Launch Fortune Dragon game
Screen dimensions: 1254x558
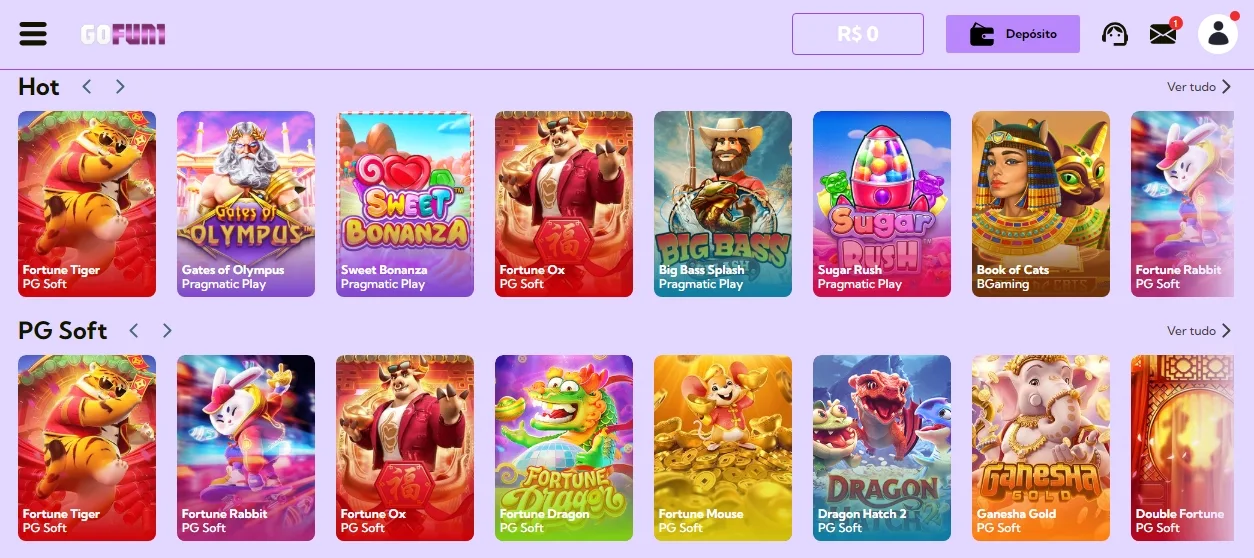click(x=564, y=448)
